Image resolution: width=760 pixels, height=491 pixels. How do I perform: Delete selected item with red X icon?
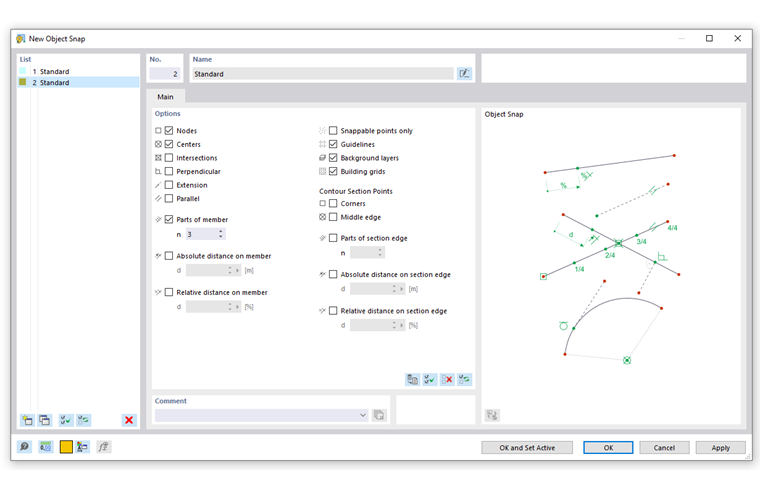click(x=129, y=420)
